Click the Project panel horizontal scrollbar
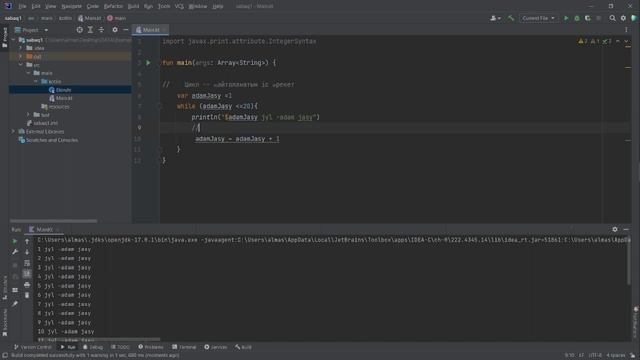 point(53,221)
